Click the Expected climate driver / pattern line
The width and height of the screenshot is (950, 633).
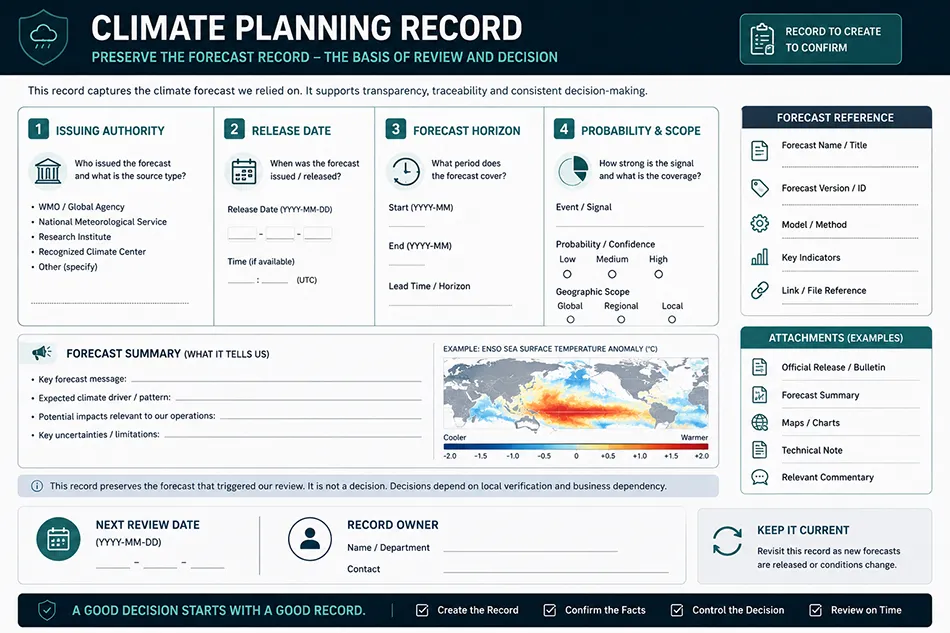[x=299, y=399]
